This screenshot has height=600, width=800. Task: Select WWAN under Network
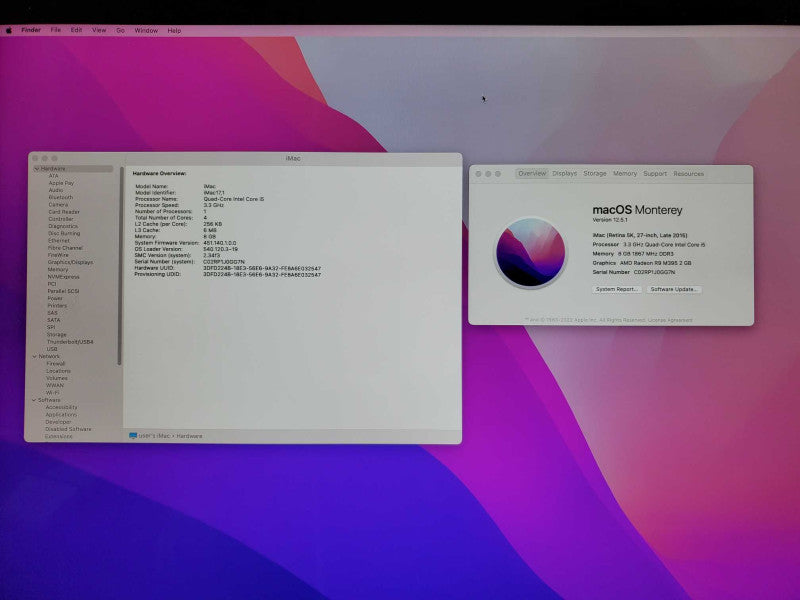pyautogui.click(x=55, y=385)
